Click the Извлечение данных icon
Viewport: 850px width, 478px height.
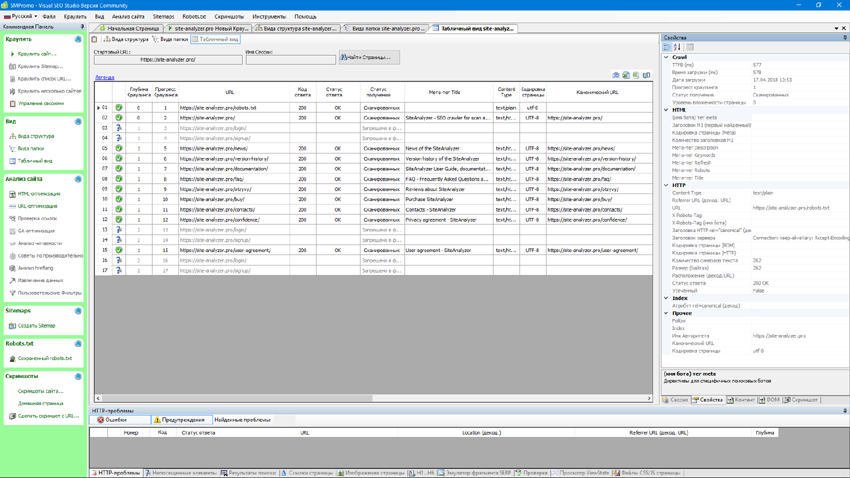12,281
